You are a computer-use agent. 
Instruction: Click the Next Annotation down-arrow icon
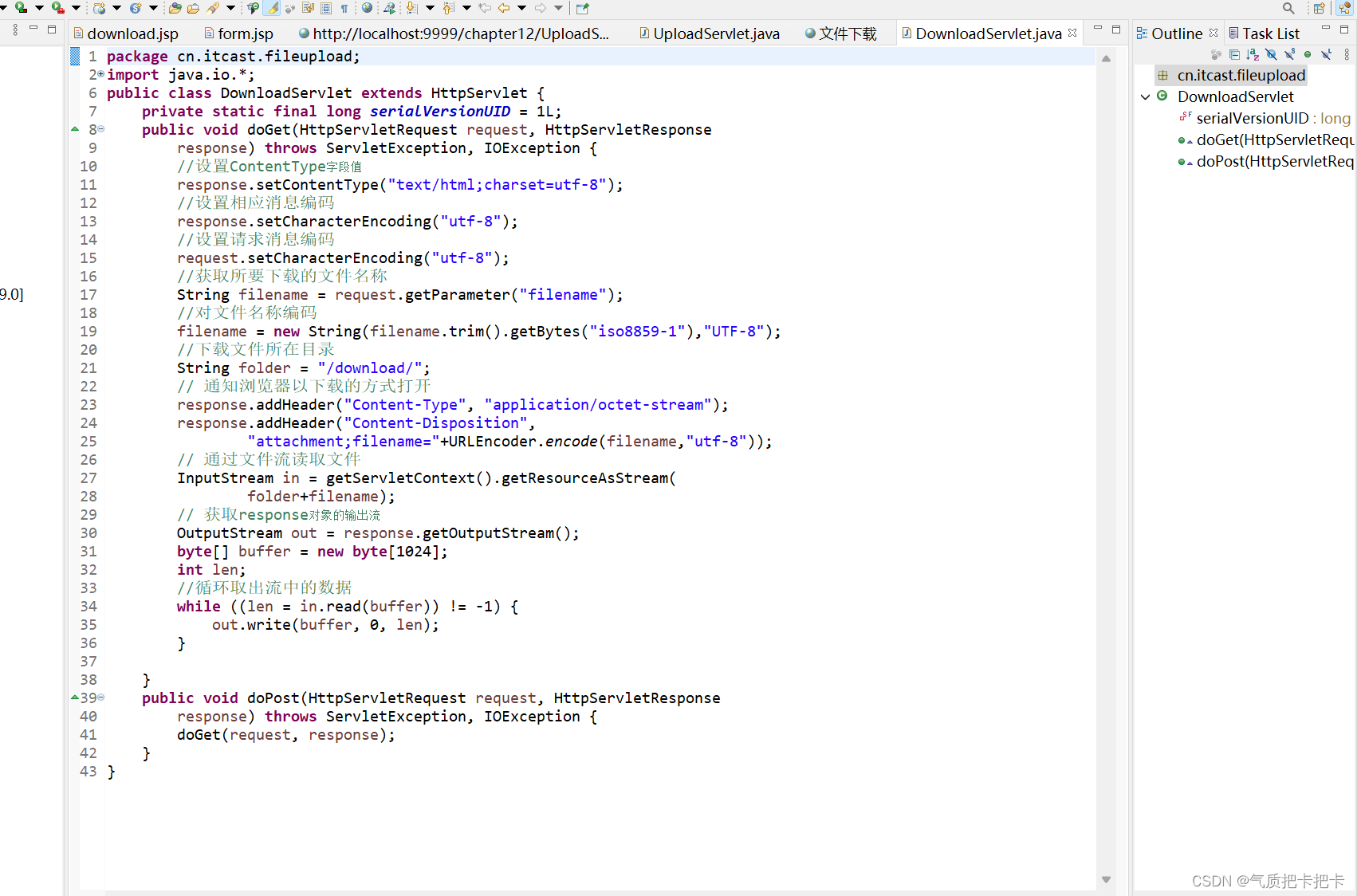coord(411,8)
